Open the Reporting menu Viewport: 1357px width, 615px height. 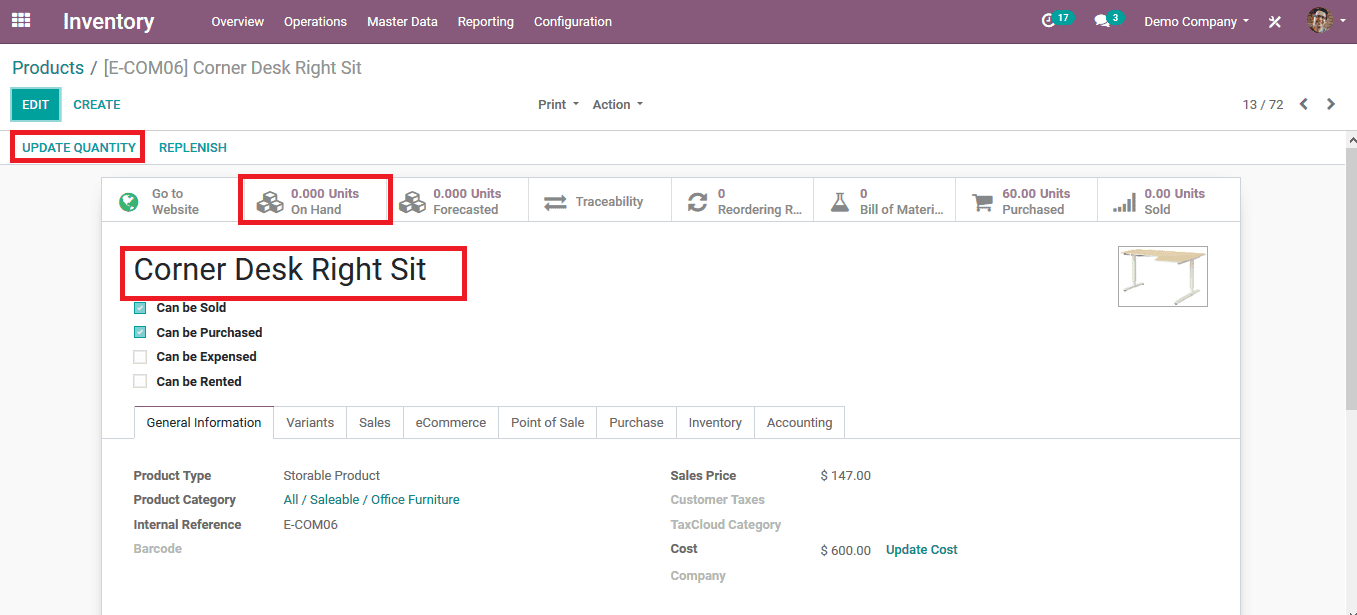pyautogui.click(x=486, y=21)
